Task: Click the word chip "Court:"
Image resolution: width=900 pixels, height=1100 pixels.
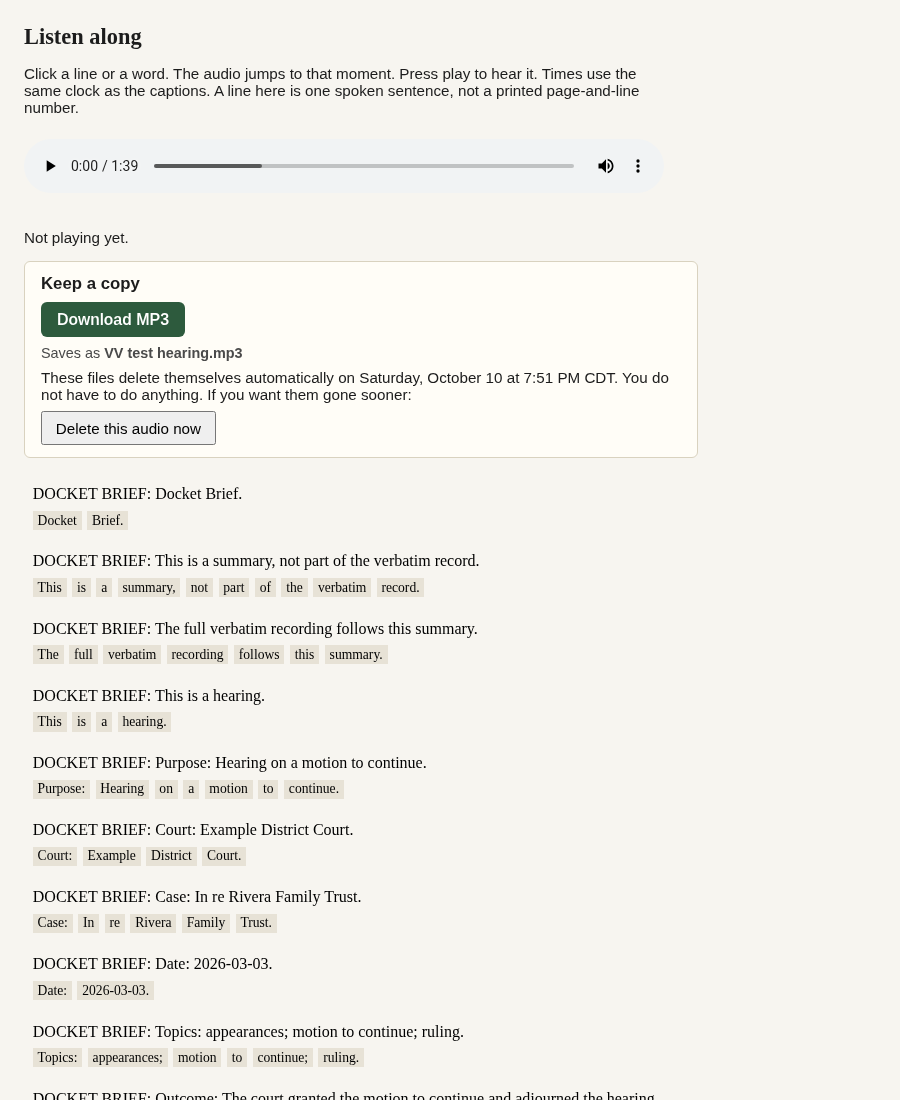Action: point(55,856)
